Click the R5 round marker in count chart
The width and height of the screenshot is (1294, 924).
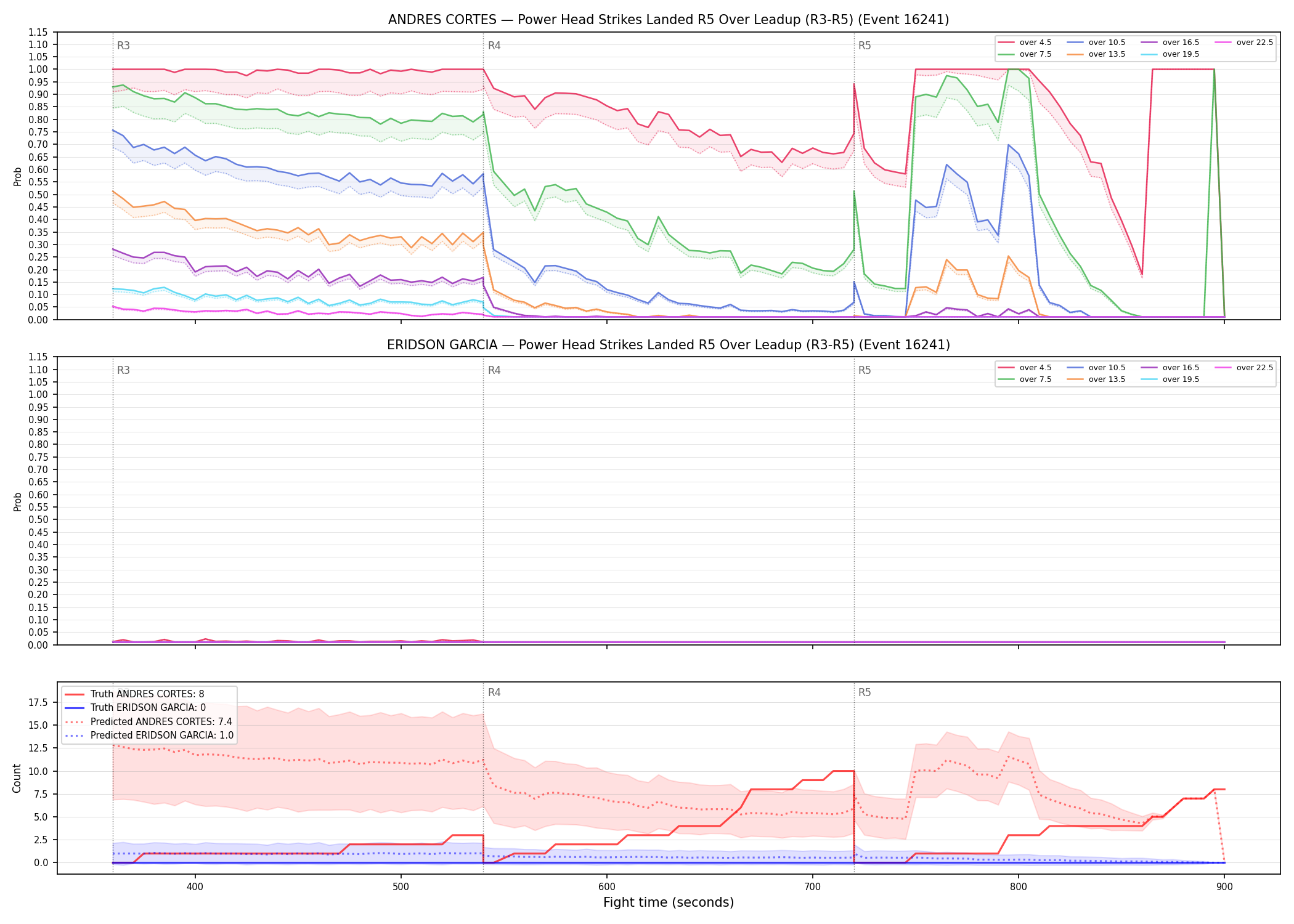(x=865, y=692)
